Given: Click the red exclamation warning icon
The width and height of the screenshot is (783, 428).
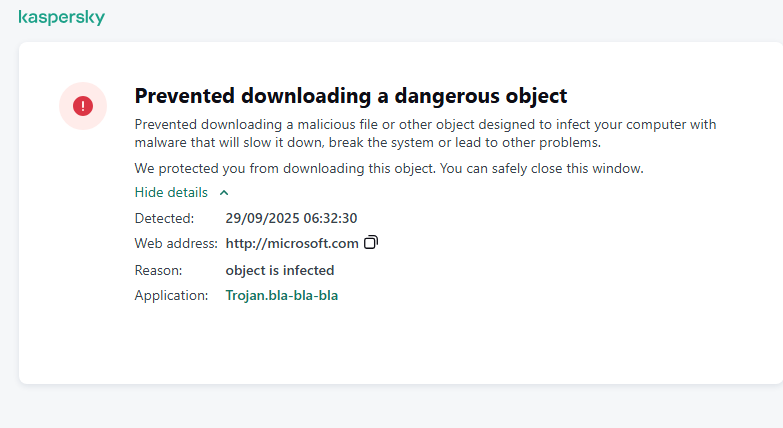Looking at the screenshot, I should click(83, 105).
